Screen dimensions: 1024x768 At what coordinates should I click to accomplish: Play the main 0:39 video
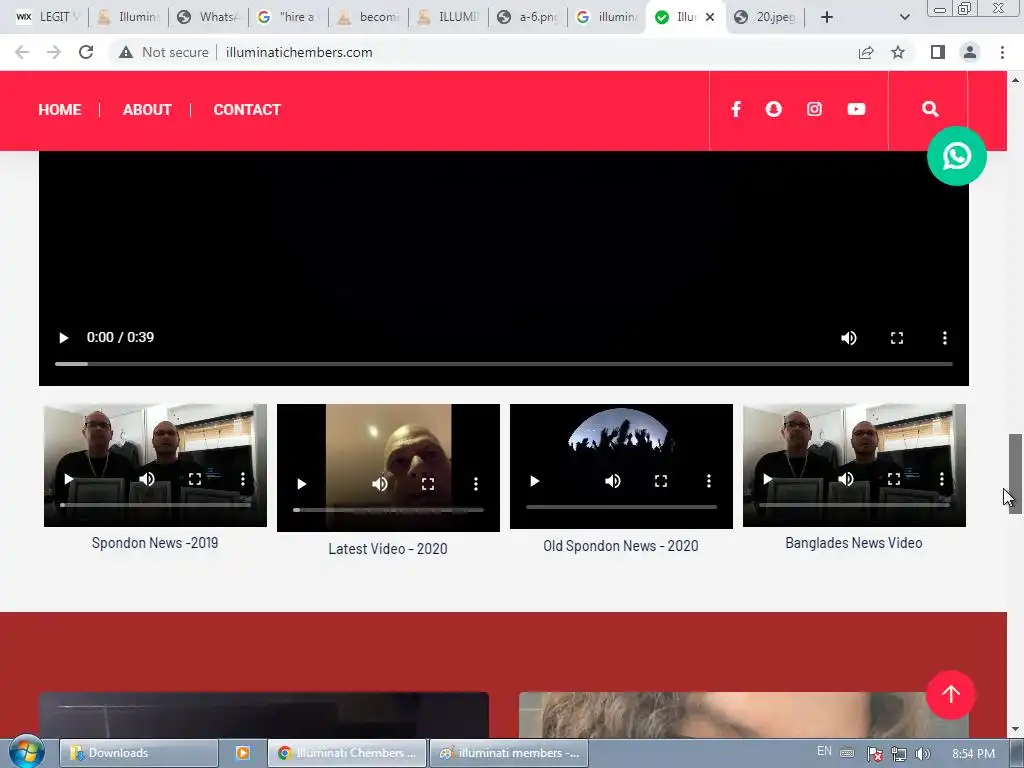pos(63,338)
